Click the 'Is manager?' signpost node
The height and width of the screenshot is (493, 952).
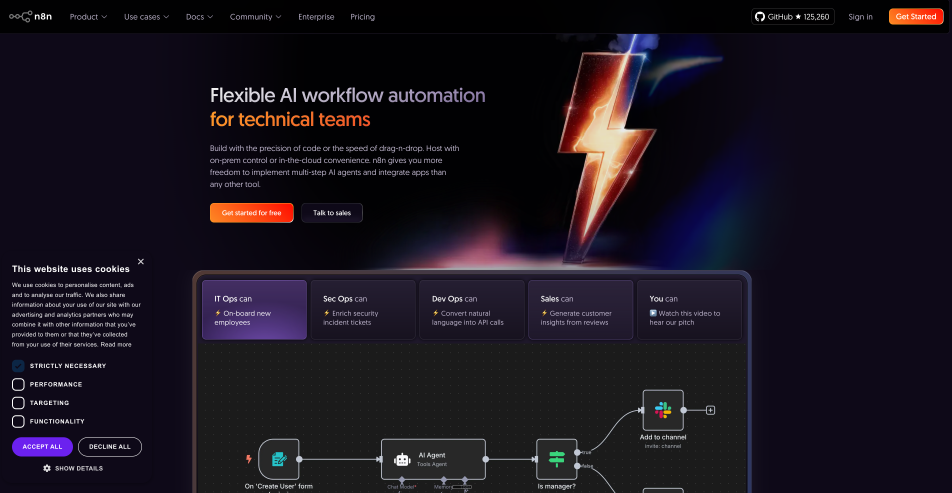tap(557, 459)
